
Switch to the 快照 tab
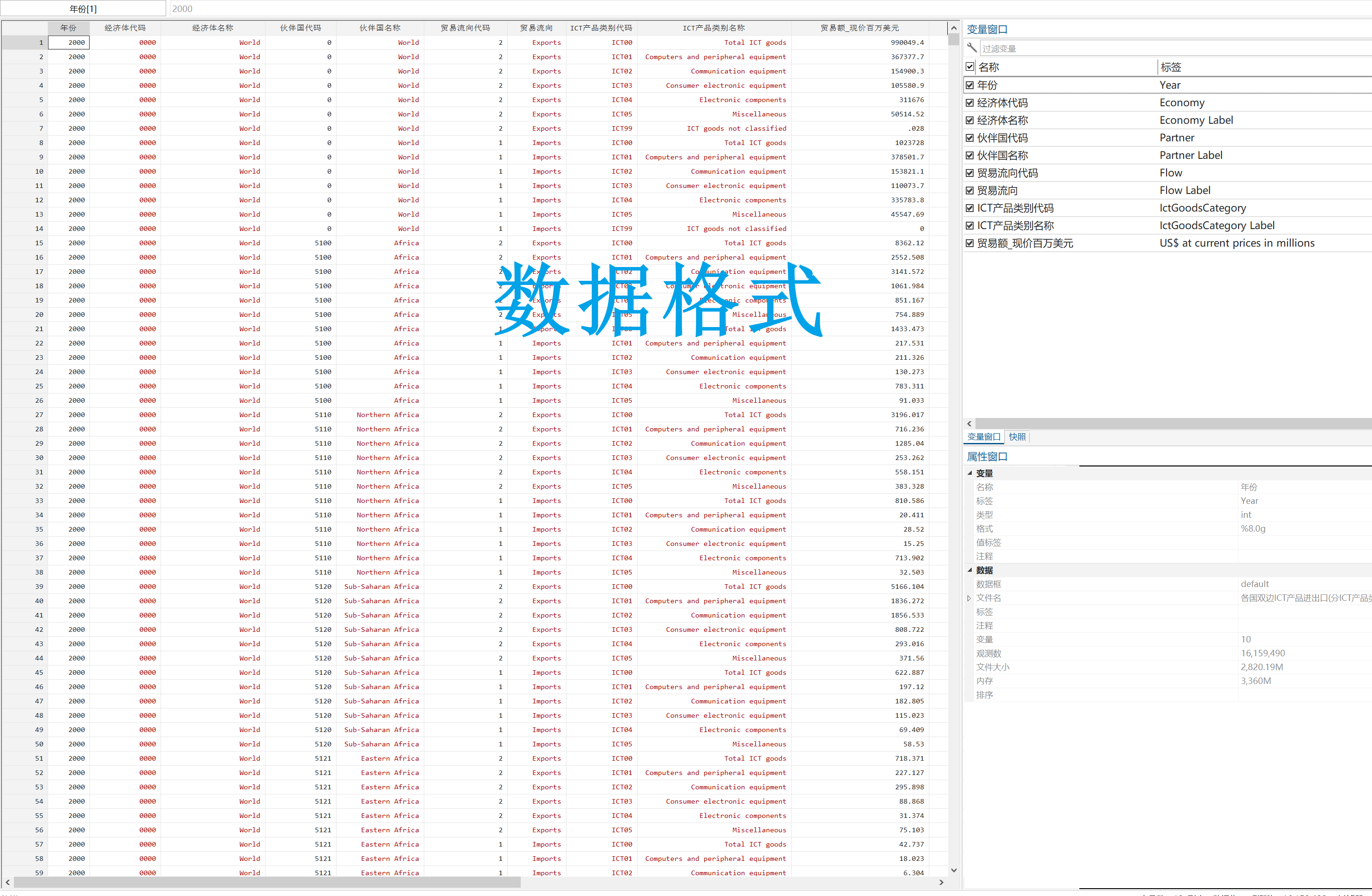pos(1017,436)
